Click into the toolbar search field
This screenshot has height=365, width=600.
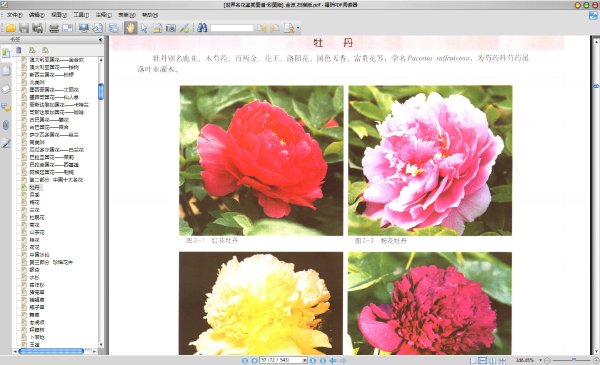tap(232, 28)
